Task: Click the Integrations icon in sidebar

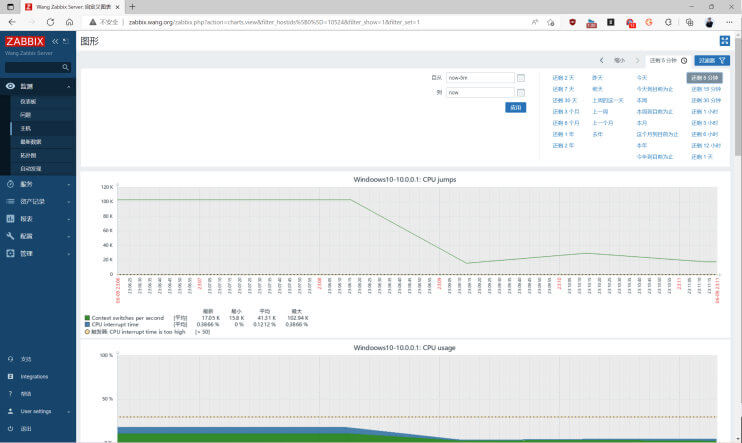Action: pos(10,377)
